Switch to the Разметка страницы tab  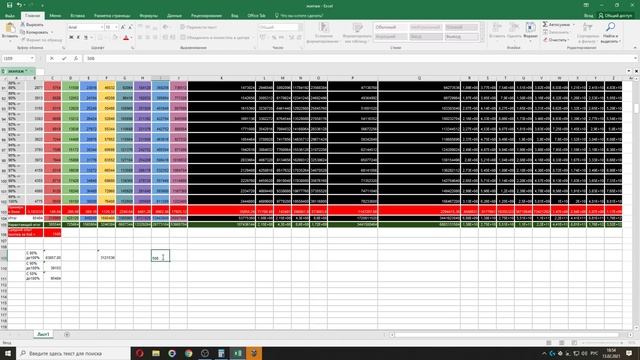pos(112,16)
